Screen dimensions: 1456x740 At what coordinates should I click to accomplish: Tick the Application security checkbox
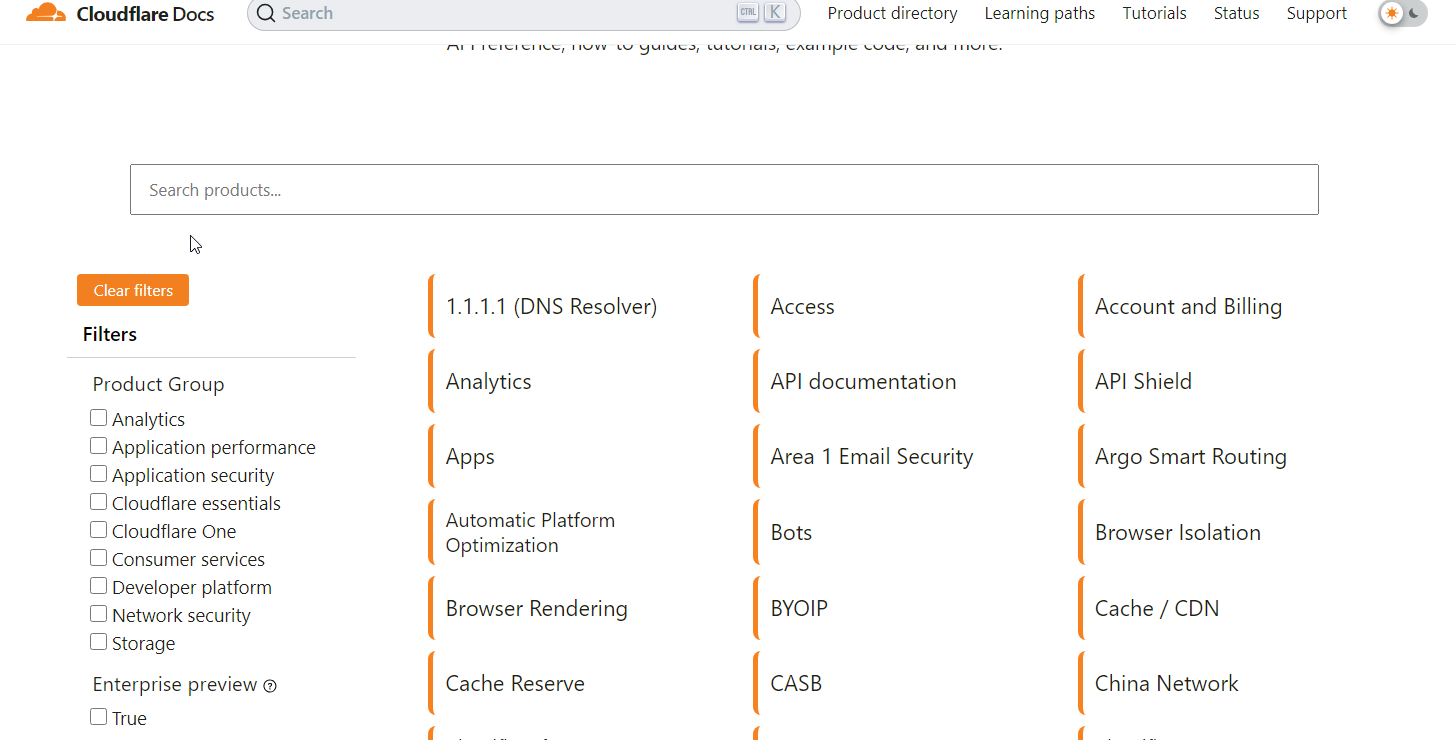point(98,474)
